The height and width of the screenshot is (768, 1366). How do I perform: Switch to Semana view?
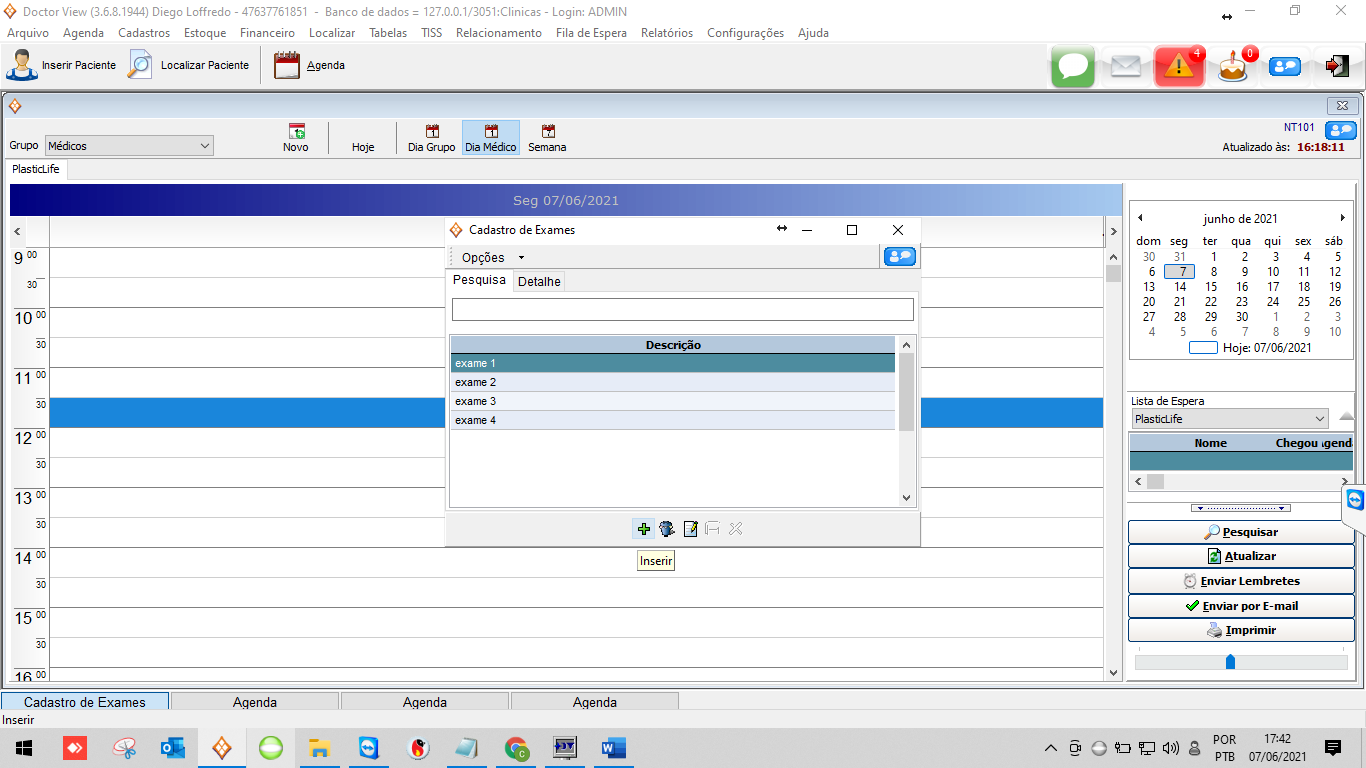click(547, 138)
